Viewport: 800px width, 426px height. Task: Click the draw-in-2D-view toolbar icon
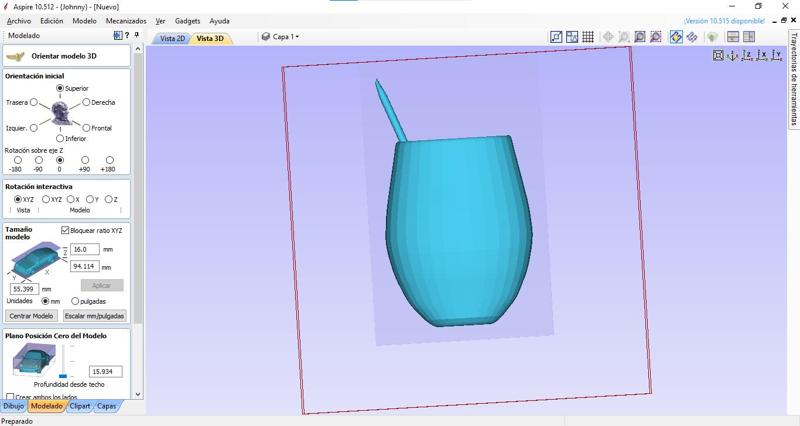(556, 37)
